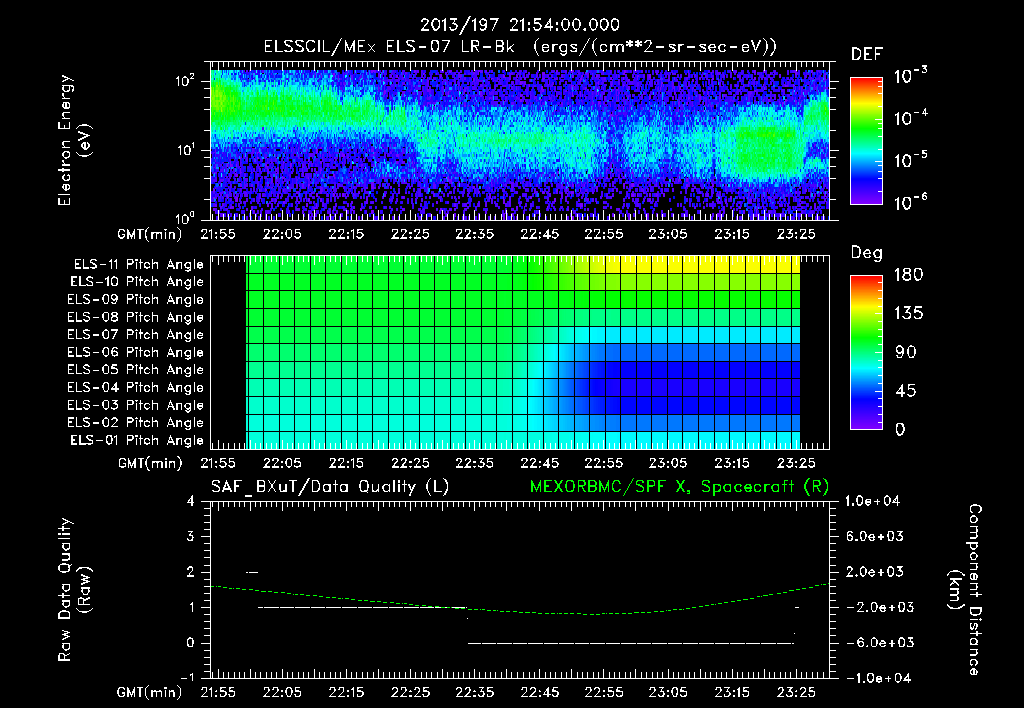The height and width of the screenshot is (708, 1024).
Task: Click 22:55 tick below the pitch angle panel
Action: (x=603, y=464)
